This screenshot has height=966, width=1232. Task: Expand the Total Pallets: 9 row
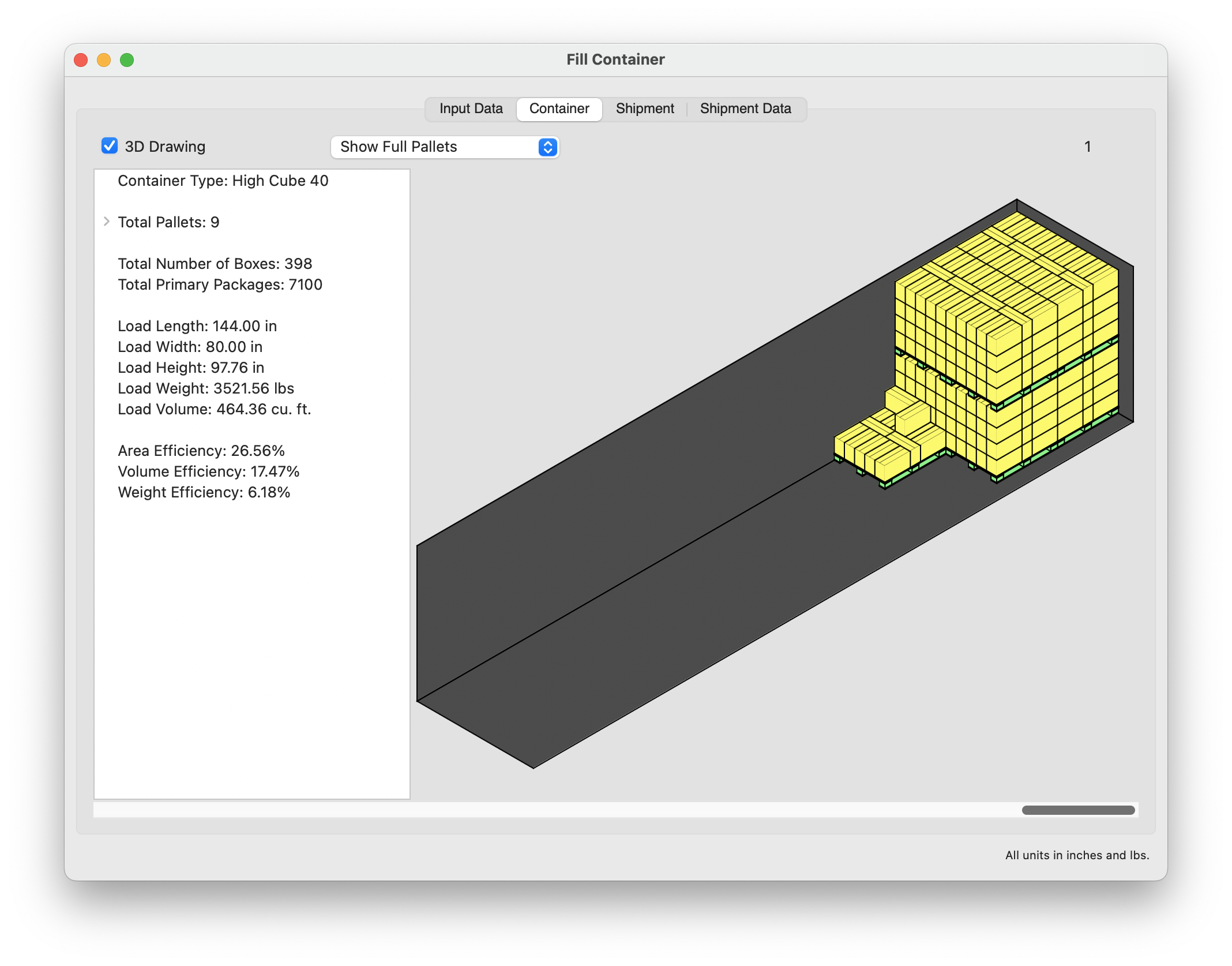[107, 222]
